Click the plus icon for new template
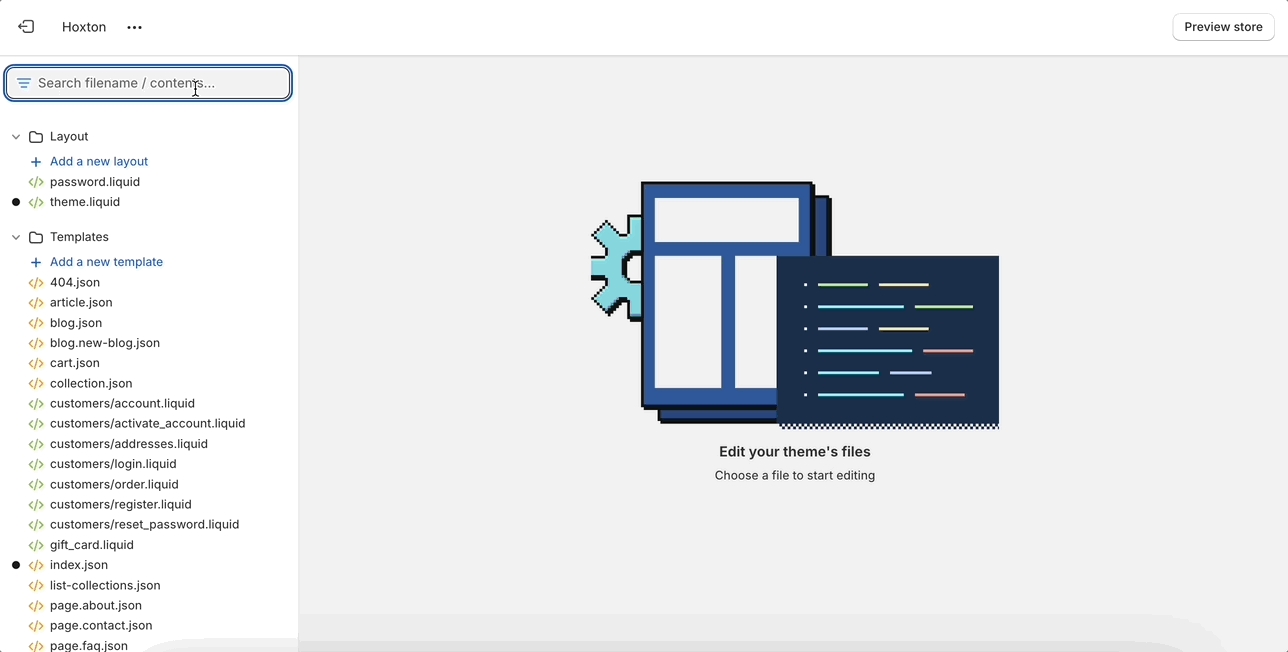This screenshot has width=1288, height=652. click(36, 262)
